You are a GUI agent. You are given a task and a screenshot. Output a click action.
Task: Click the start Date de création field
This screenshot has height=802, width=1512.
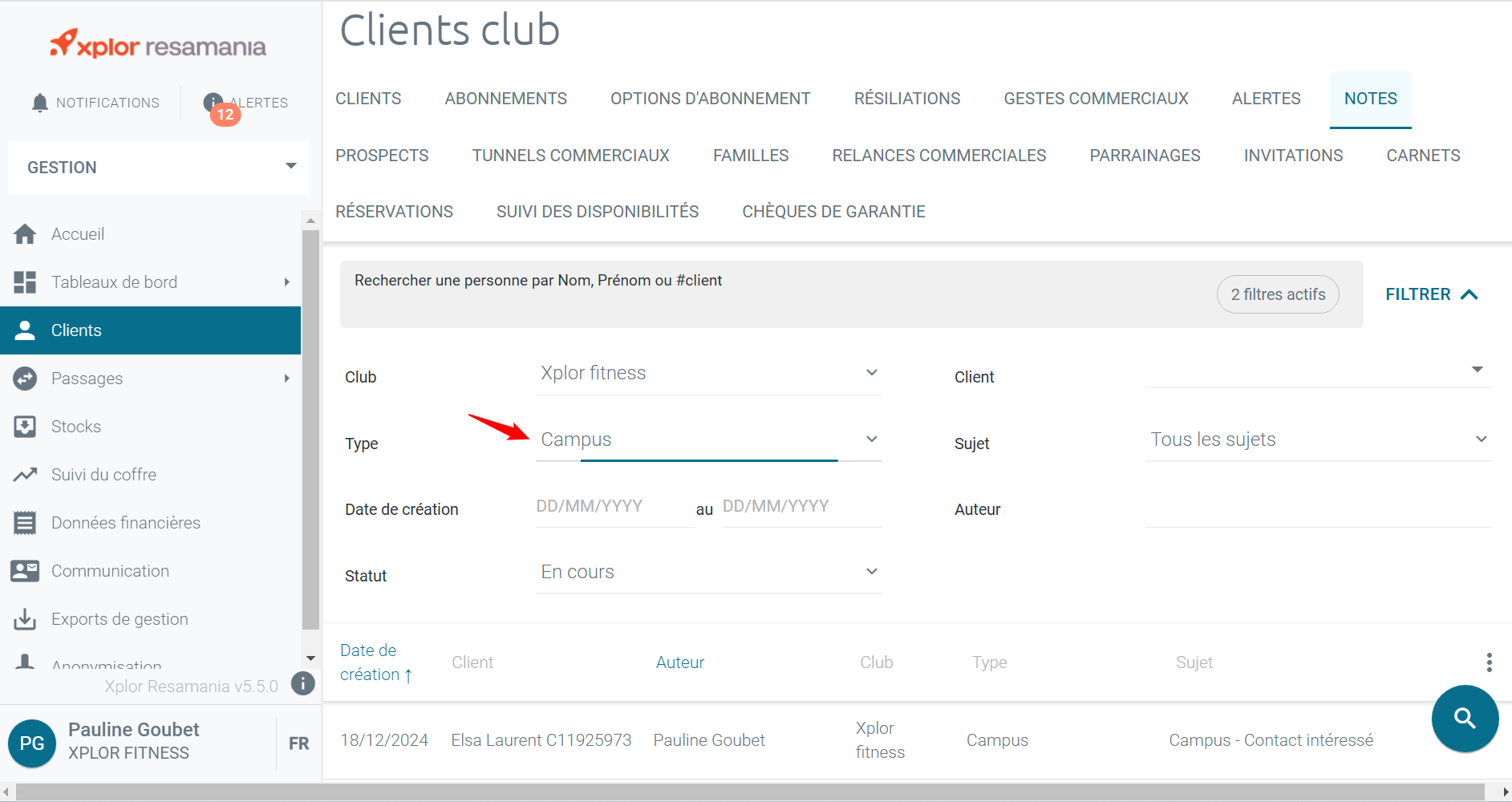614,507
